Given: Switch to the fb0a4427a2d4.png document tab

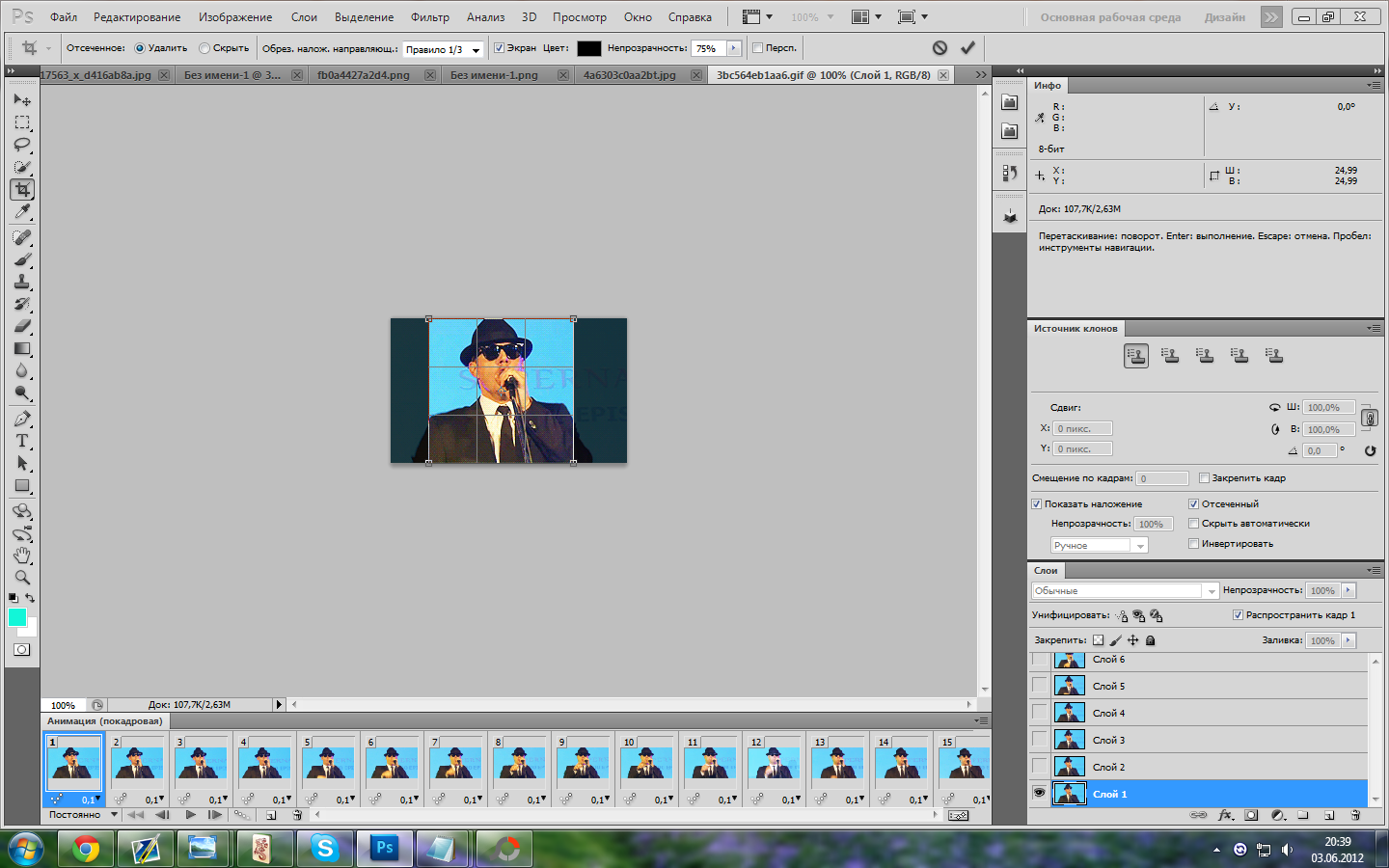Looking at the screenshot, I should (x=372, y=75).
